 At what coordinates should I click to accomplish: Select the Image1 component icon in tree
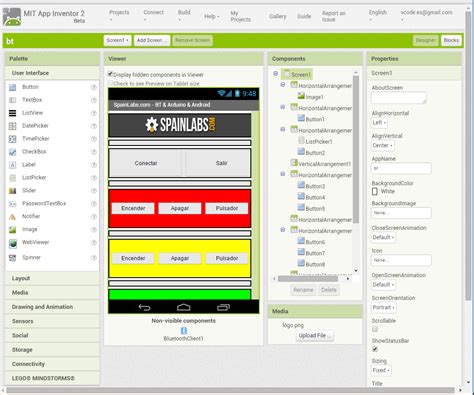[301, 96]
